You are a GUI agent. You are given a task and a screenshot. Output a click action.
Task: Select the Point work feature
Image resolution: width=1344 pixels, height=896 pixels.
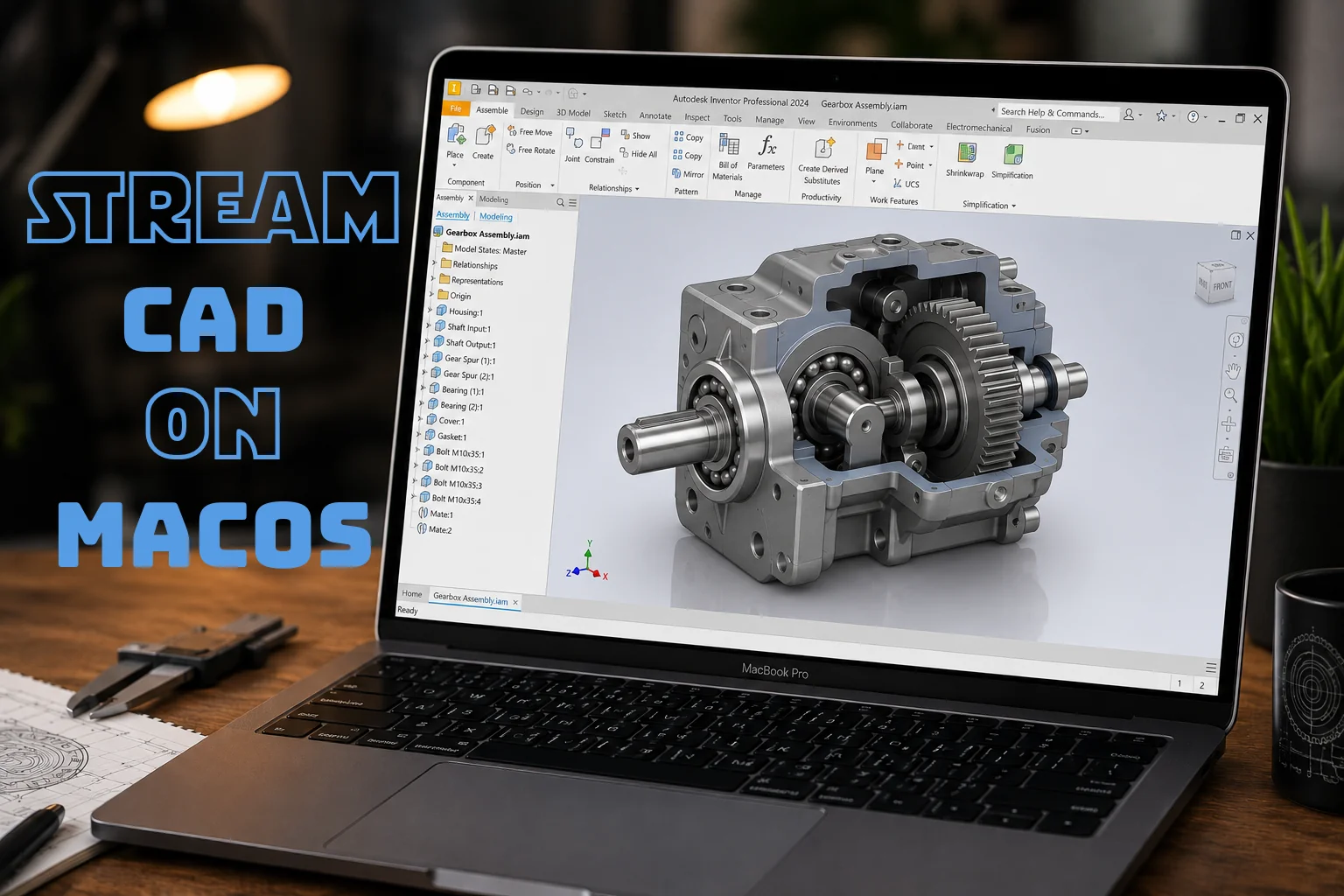coord(910,164)
